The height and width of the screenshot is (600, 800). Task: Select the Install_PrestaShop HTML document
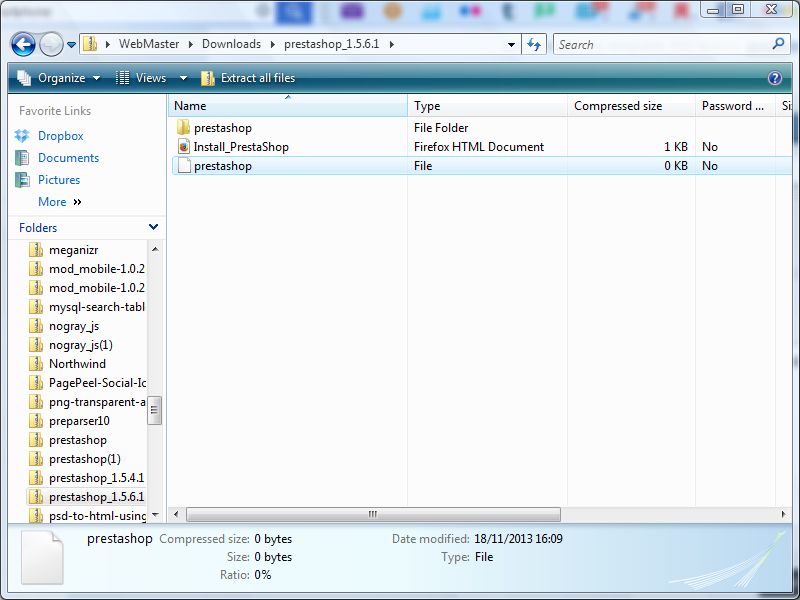coord(482,147)
